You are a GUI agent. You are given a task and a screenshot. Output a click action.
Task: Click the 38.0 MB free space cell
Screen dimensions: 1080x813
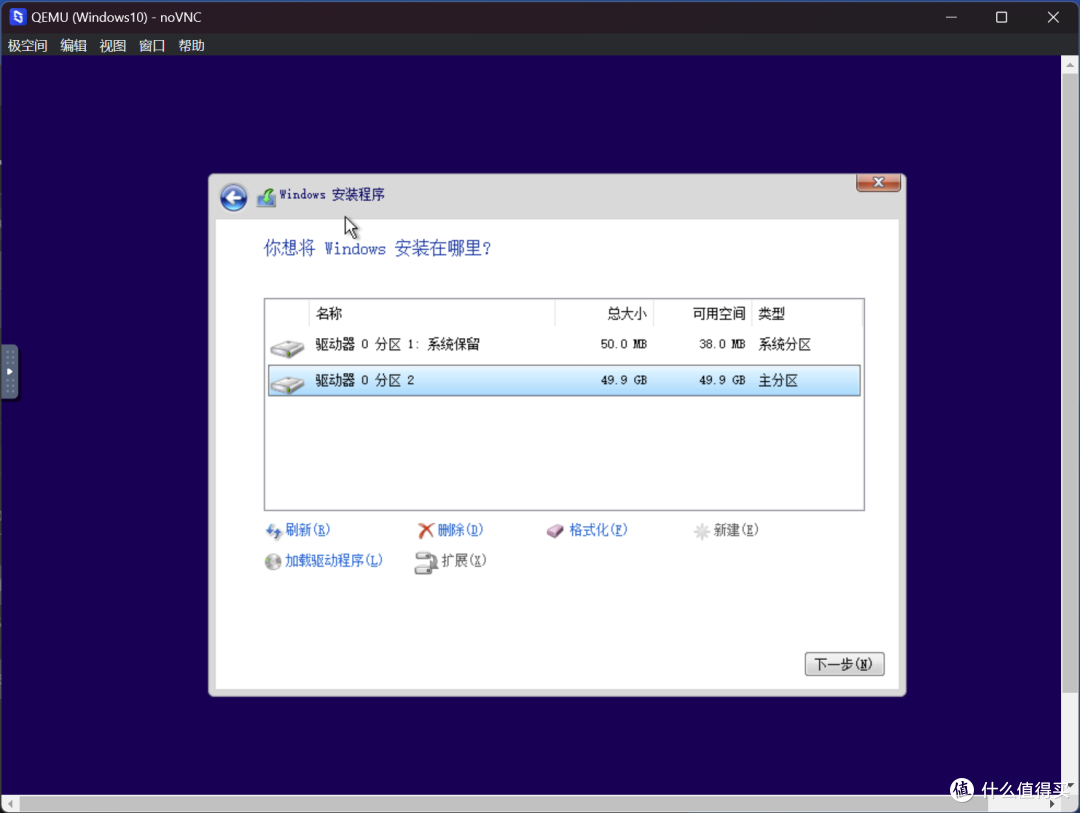[722, 344]
